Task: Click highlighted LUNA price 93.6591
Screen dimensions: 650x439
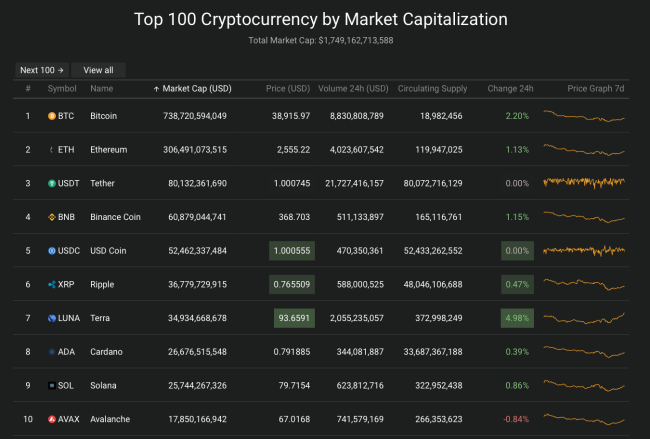Action: (294, 318)
